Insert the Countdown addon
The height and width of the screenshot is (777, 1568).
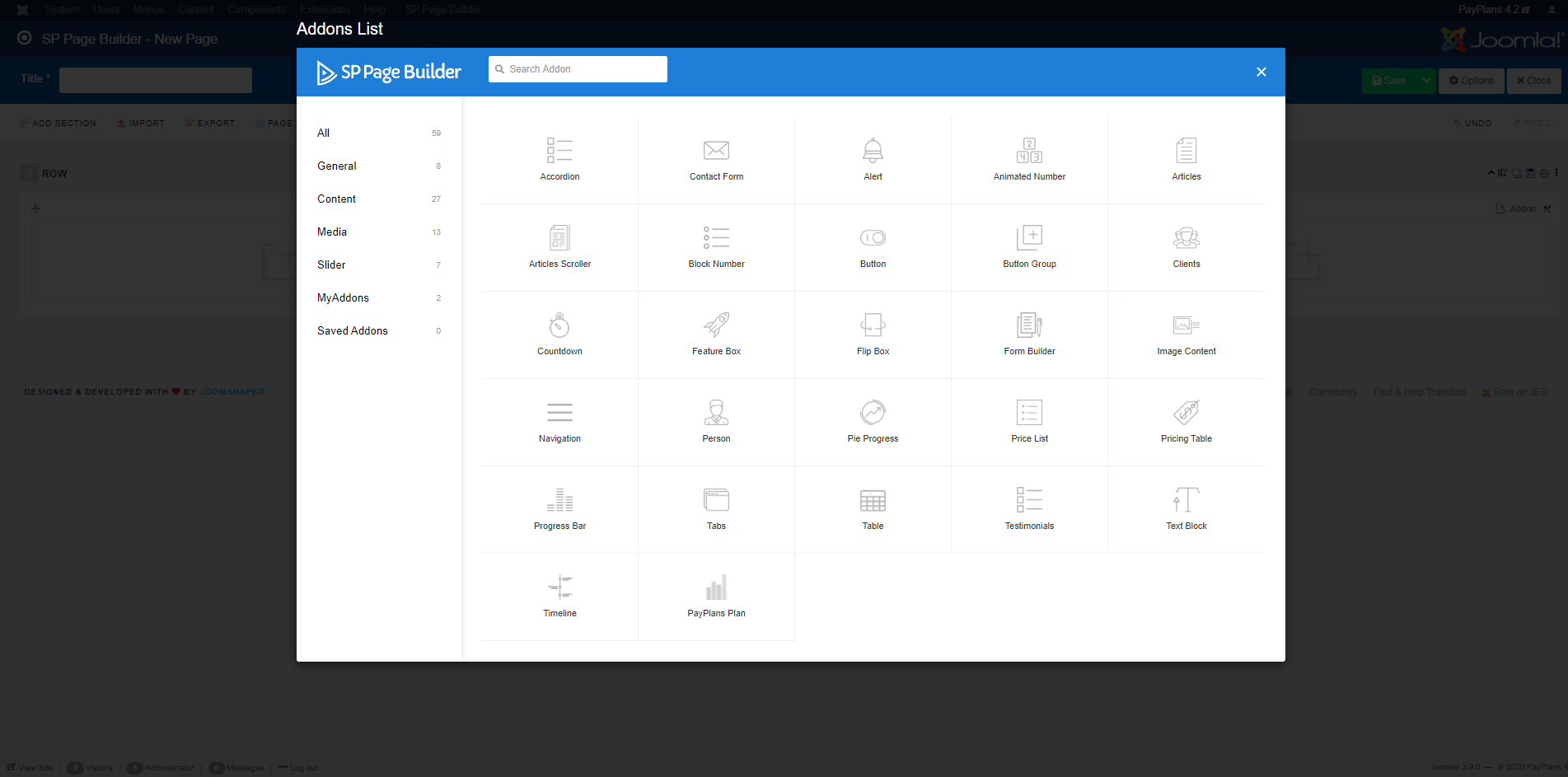point(559,335)
